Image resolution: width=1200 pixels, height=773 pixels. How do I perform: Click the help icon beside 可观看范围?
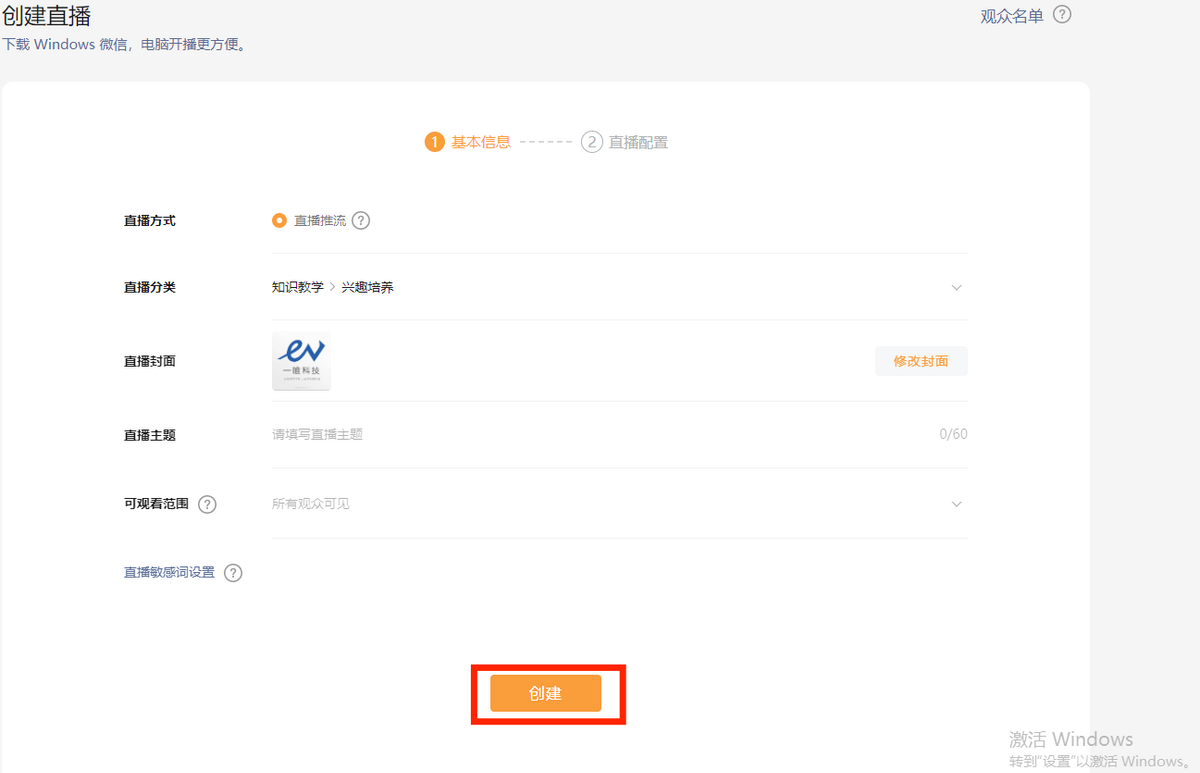[207, 504]
